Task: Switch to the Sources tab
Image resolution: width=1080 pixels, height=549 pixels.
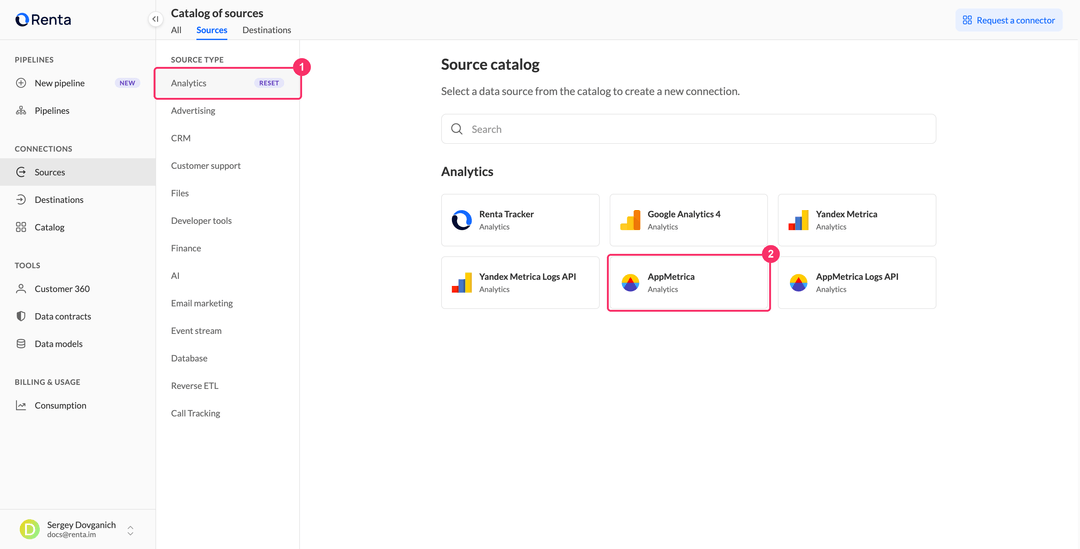Action: (x=211, y=30)
